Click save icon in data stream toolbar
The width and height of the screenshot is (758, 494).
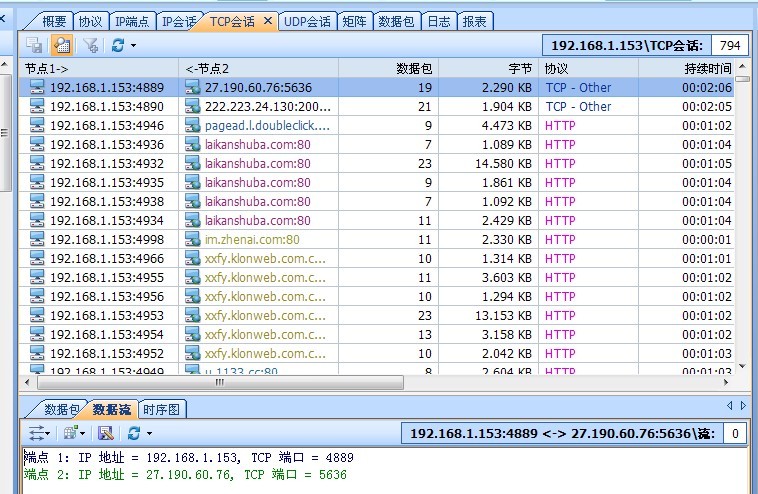point(105,433)
